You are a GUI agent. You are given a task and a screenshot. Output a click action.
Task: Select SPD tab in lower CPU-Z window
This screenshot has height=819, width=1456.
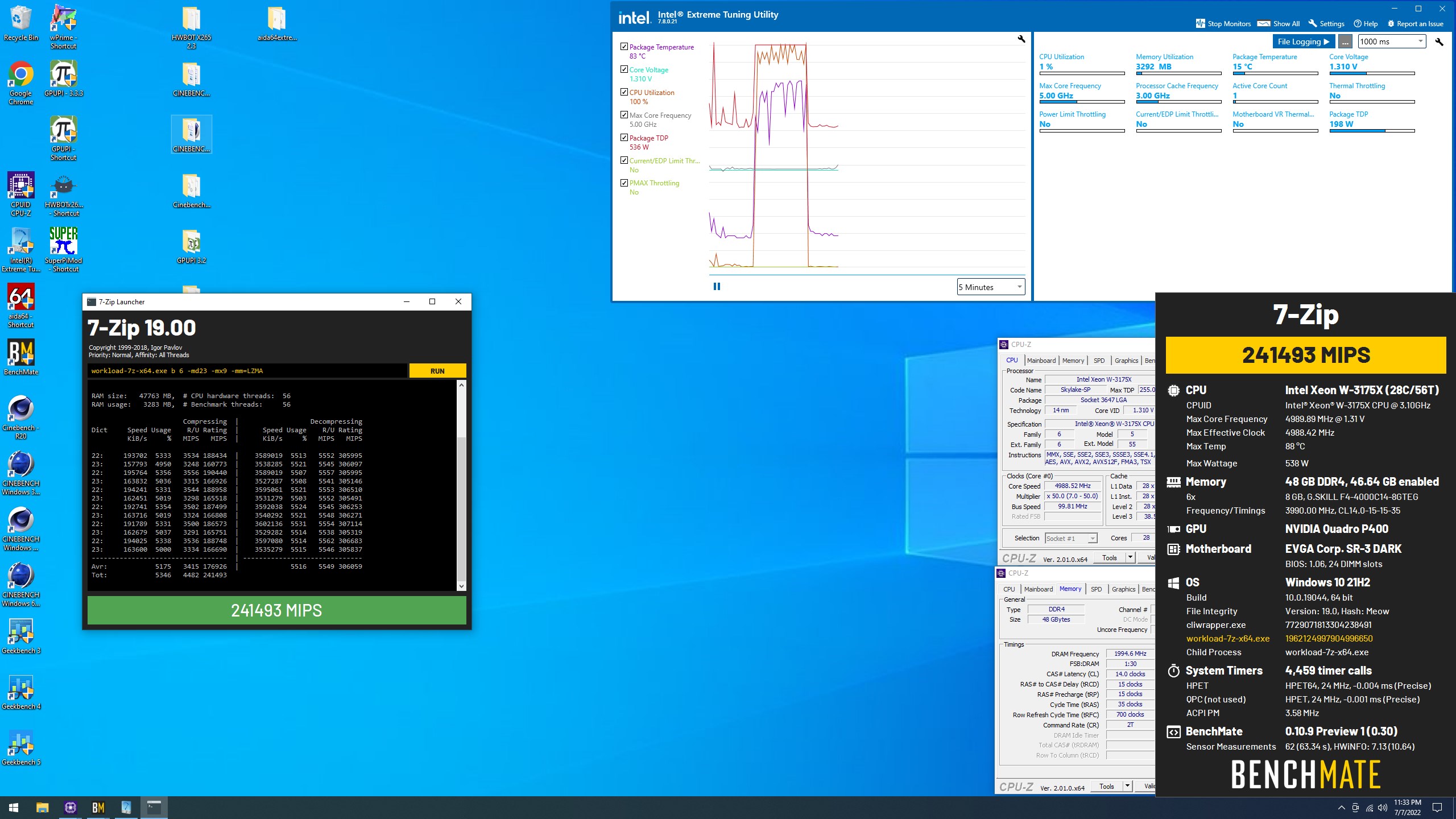[x=1097, y=589]
